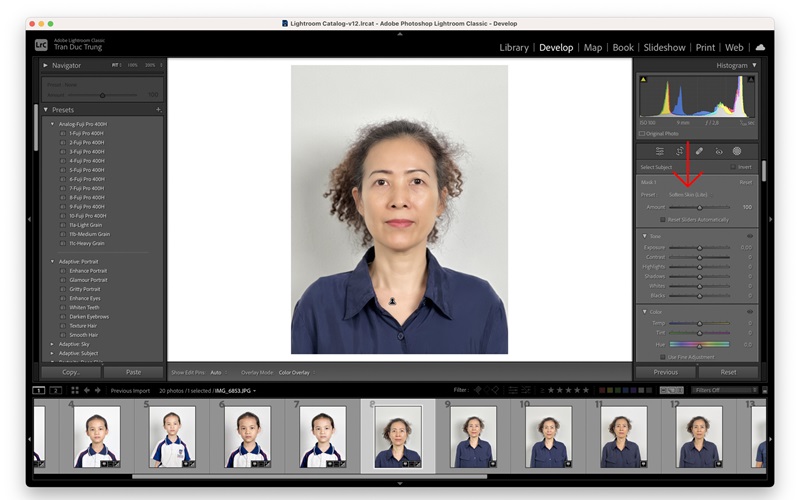Check Reset Sliders Automatically
Viewport: 800px width, 500px height.
(x=662, y=219)
